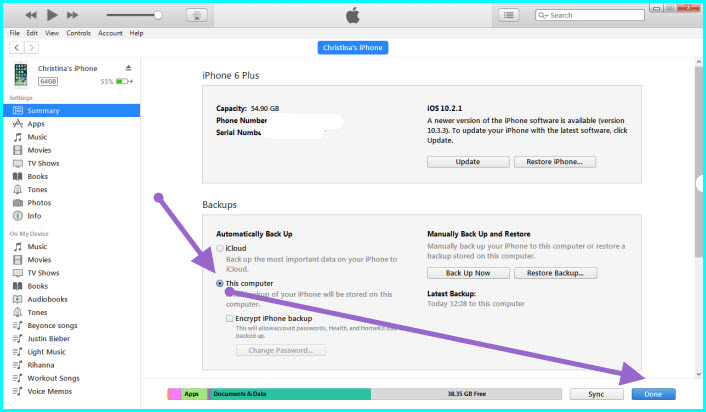The image size is (706, 412).
Task: Open the Account menu
Action: [110, 33]
